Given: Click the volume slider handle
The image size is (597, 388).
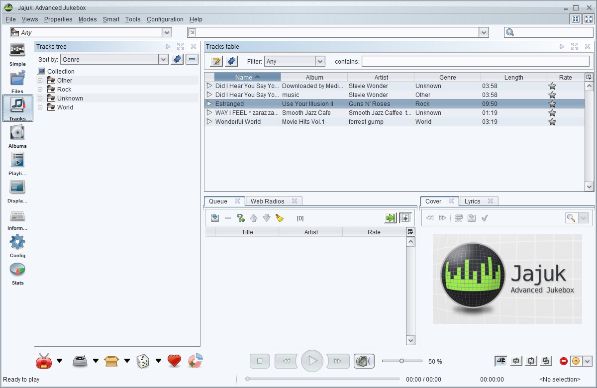Looking at the screenshot, I should click(401, 361).
